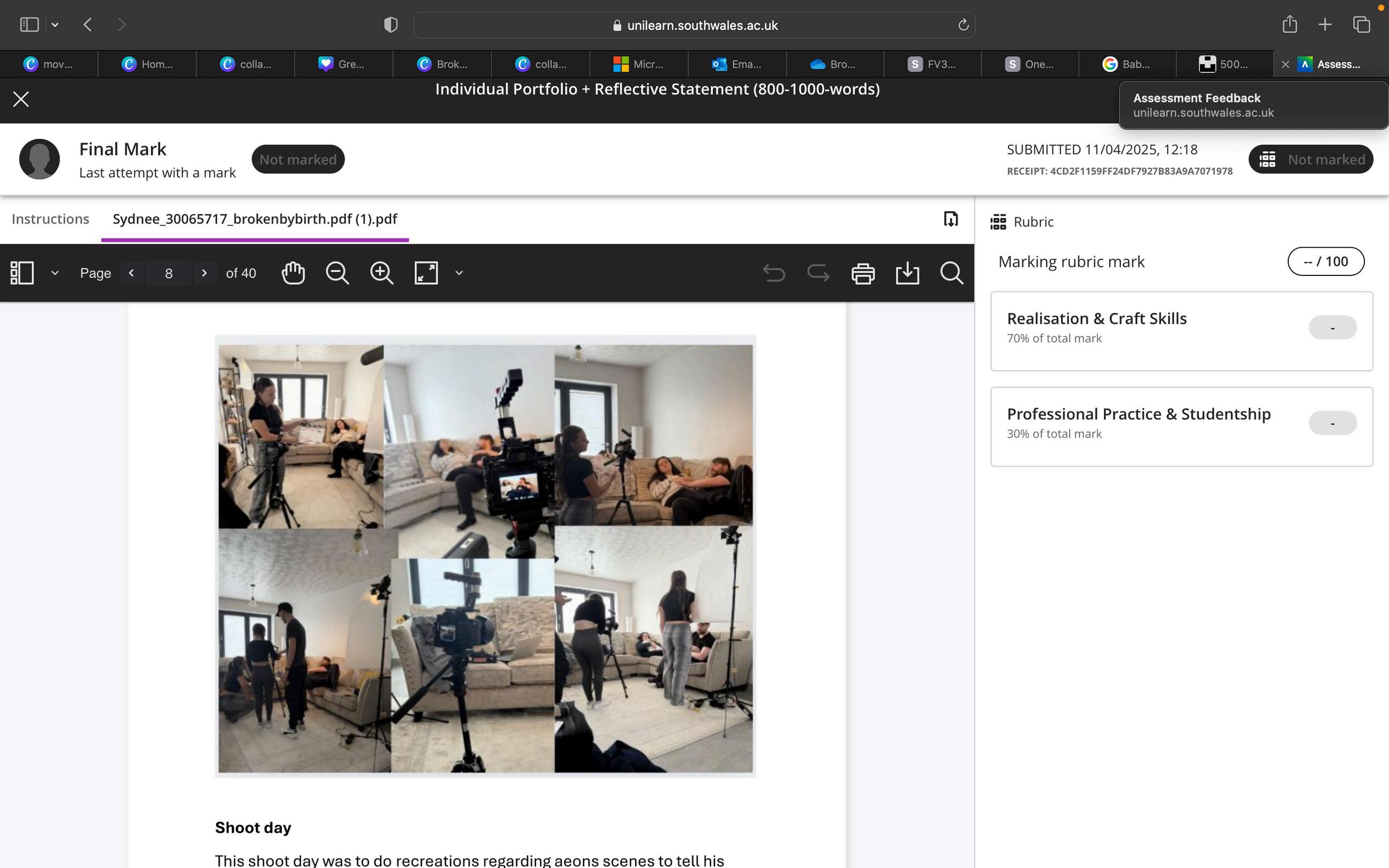1389x868 pixels.
Task: Click the zoom in magnifier icon
Action: pyautogui.click(x=382, y=273)
